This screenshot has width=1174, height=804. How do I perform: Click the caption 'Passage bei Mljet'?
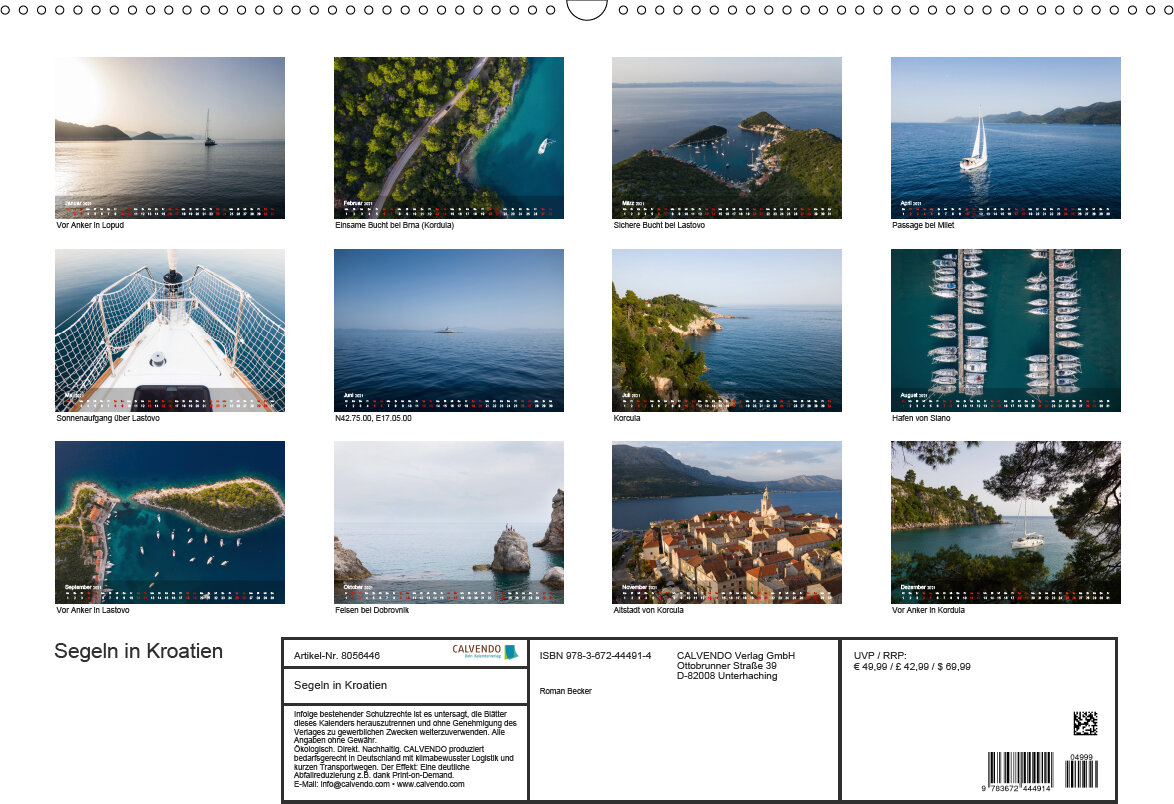923,225
